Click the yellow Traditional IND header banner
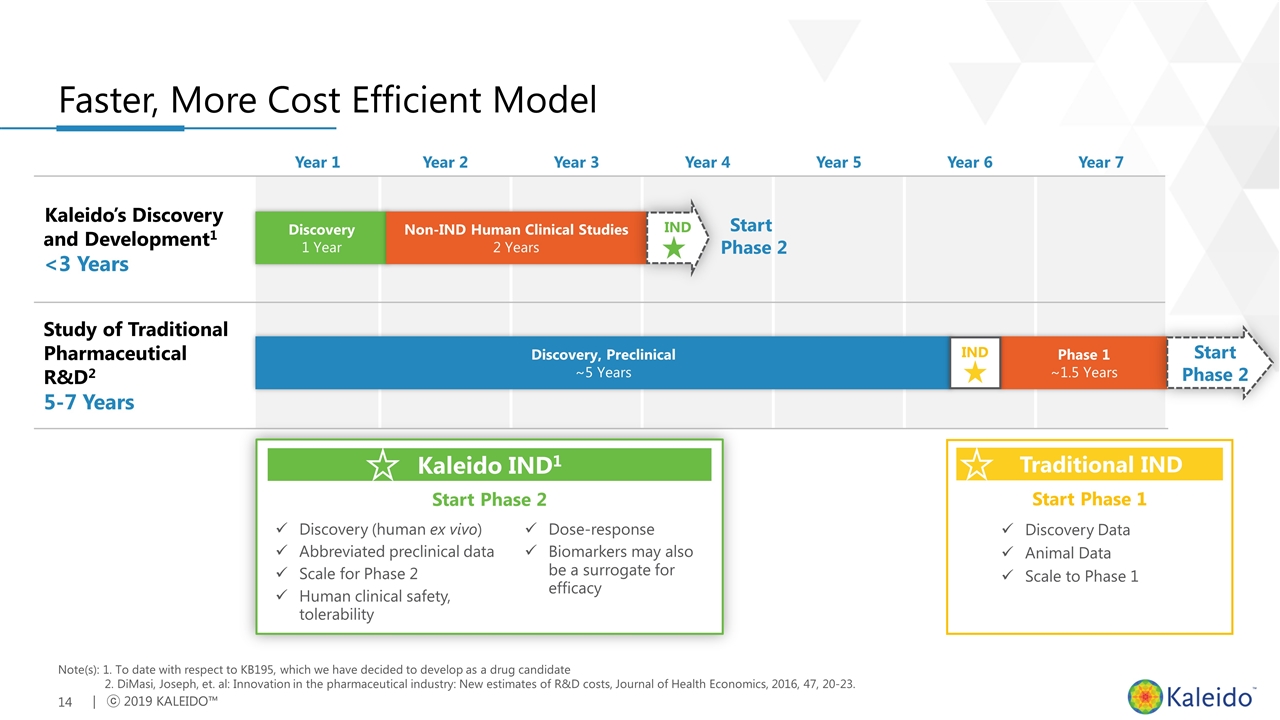This screenshot has height=720, width=1280. click(1089, 464)
